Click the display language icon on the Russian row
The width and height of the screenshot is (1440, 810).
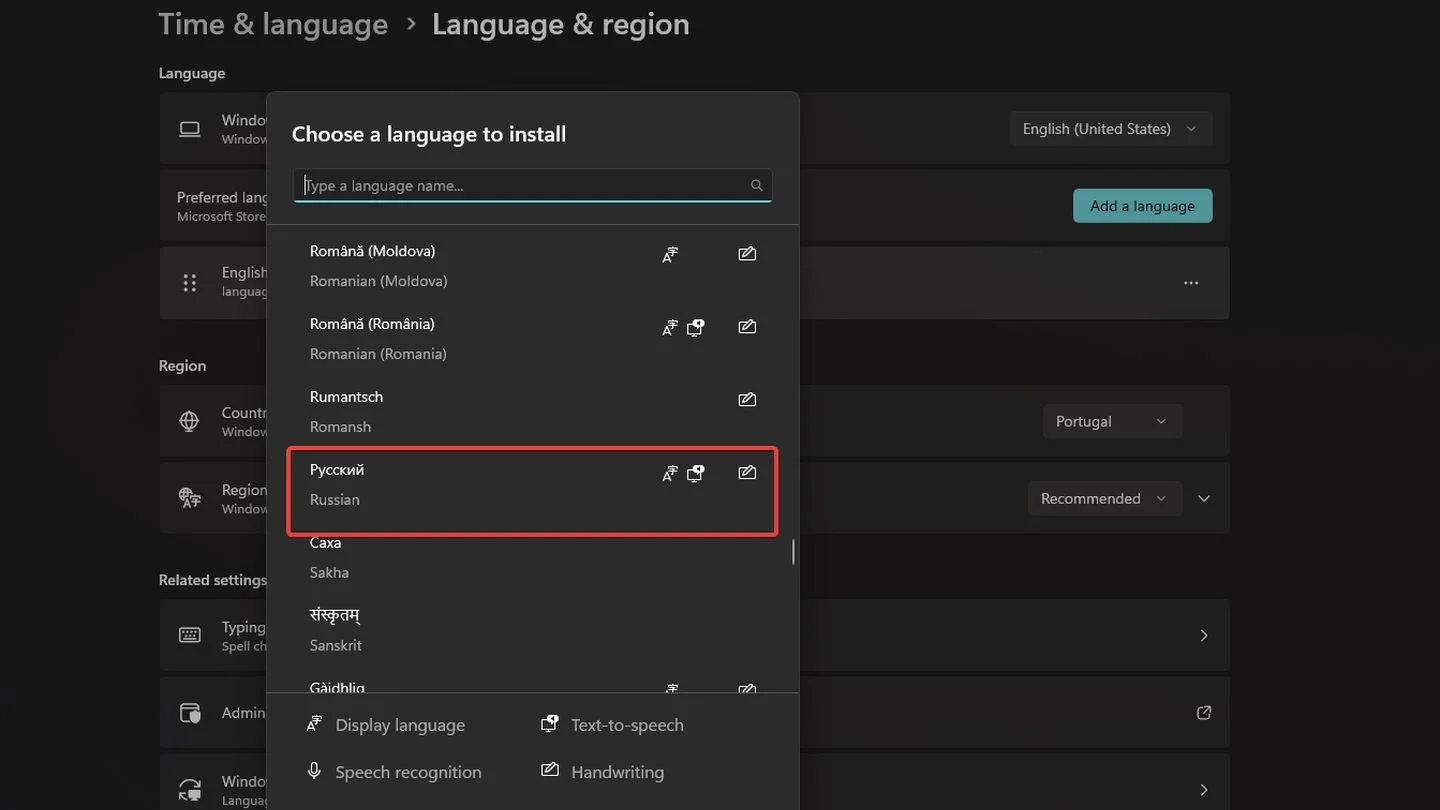click(670, 473)
